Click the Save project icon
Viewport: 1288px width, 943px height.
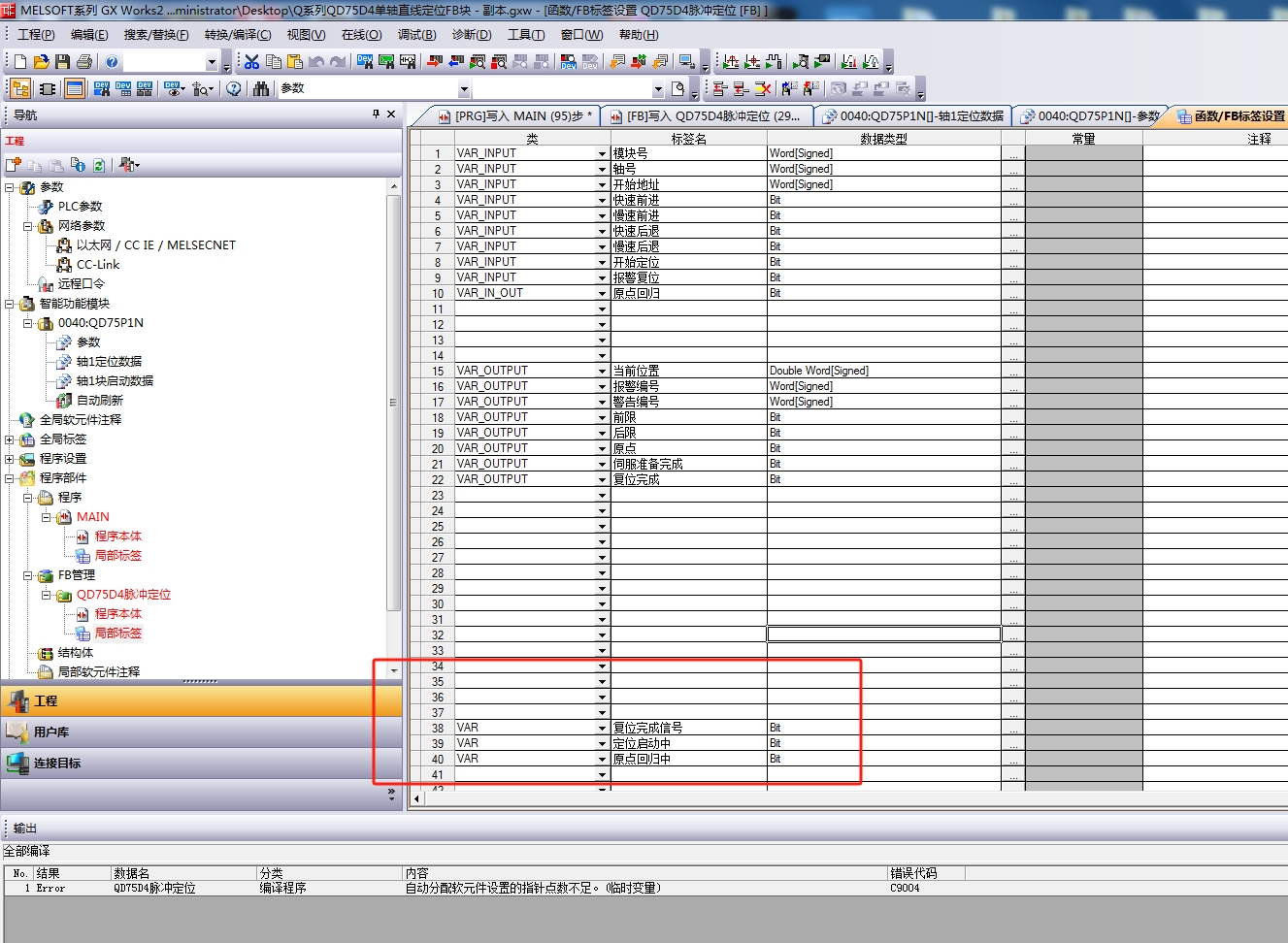pos(62,62)
